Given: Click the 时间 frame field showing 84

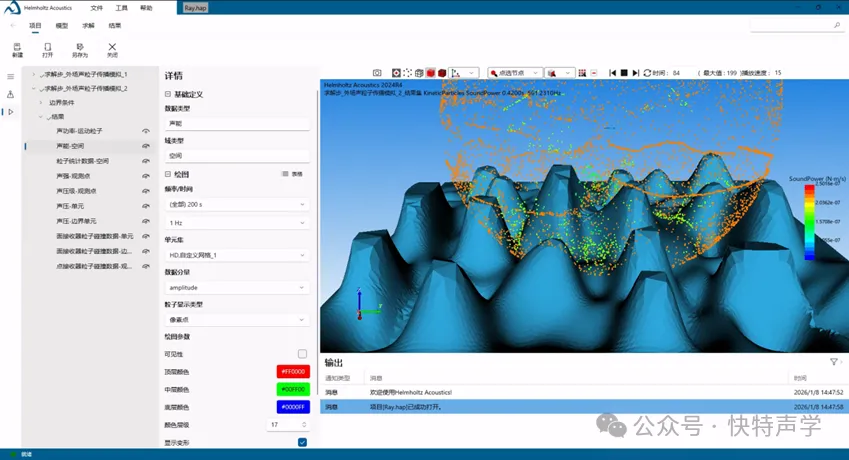Looking at the screenshot, I should coord(681,73).
